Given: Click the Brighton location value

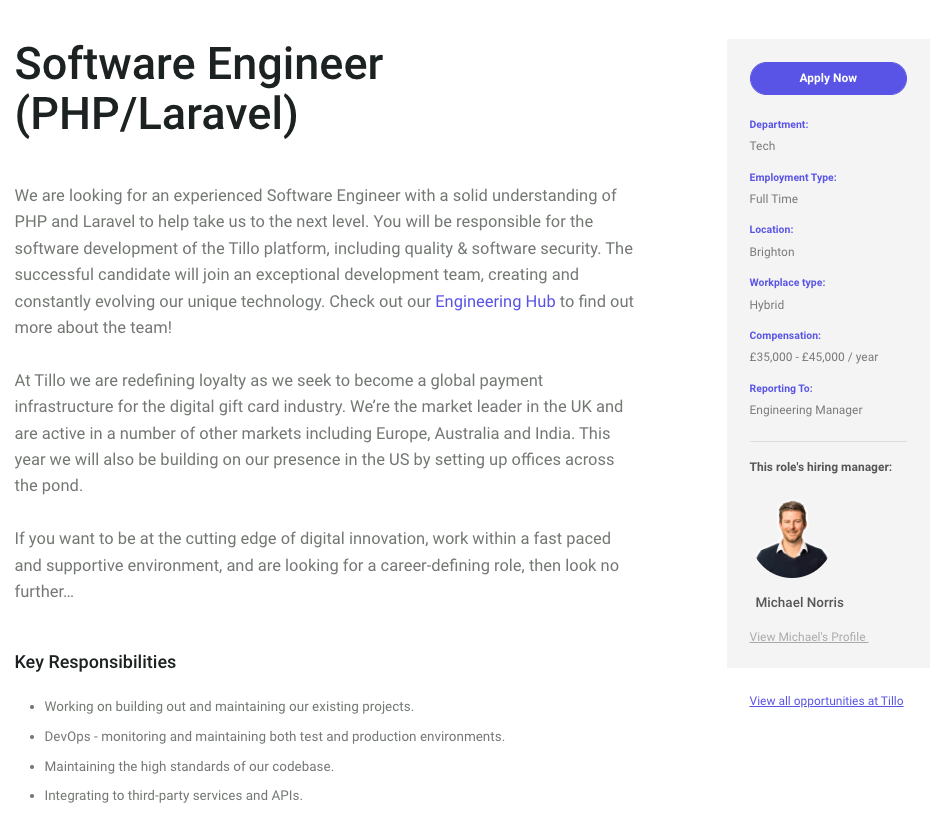Looking at the screenshot, I should click(772, 252).
